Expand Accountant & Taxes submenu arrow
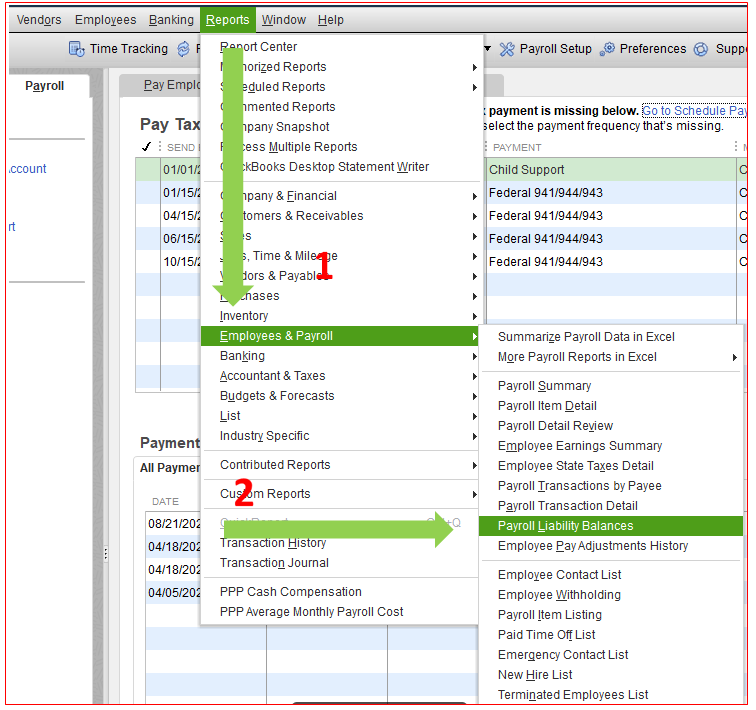The height and width of the screenshot is (710, 756). click(474, 376)
